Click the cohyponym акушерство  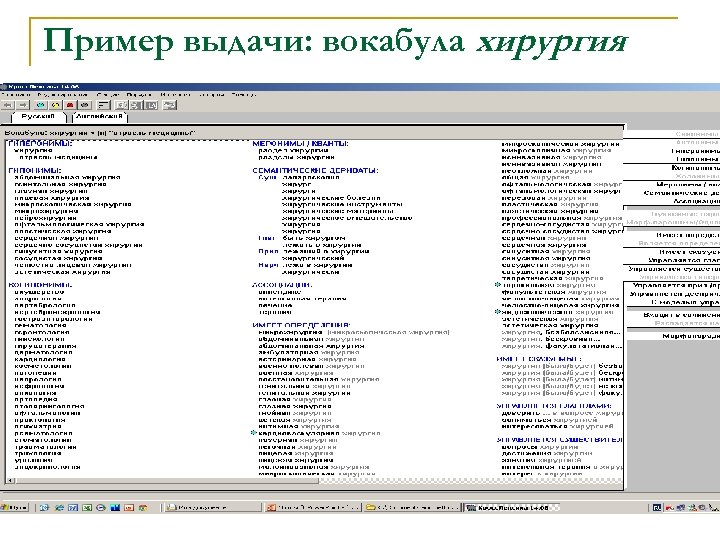click(39, 292)
